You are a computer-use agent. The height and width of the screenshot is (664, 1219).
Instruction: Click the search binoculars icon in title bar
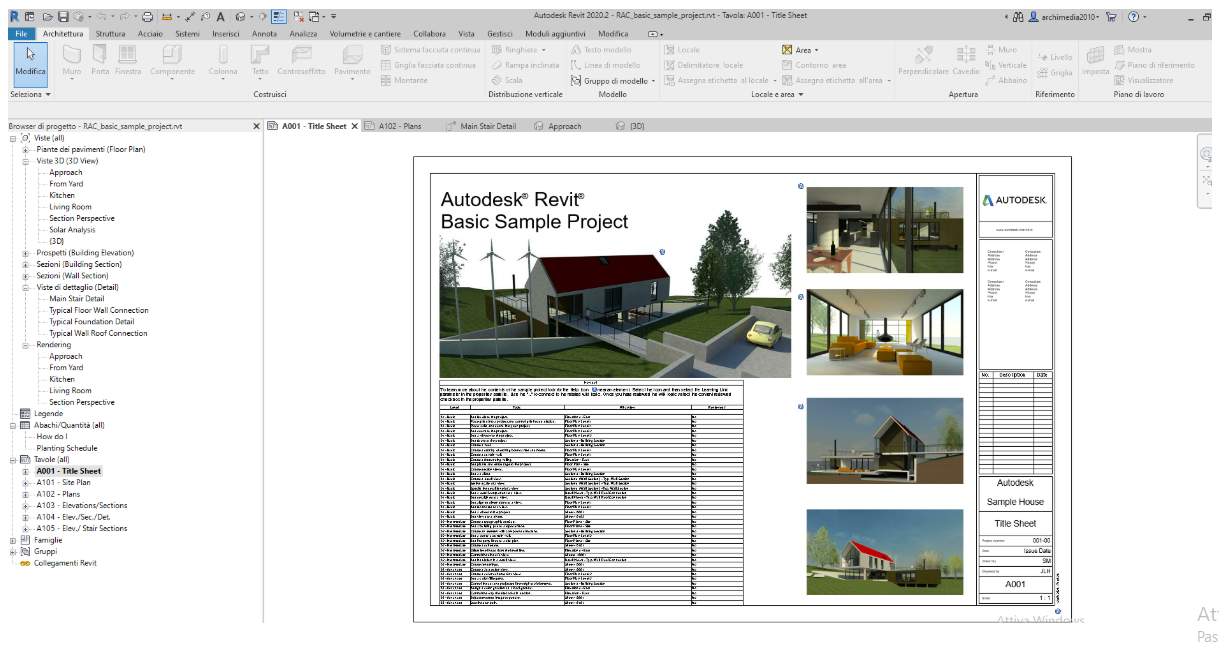coord(1019,17)
